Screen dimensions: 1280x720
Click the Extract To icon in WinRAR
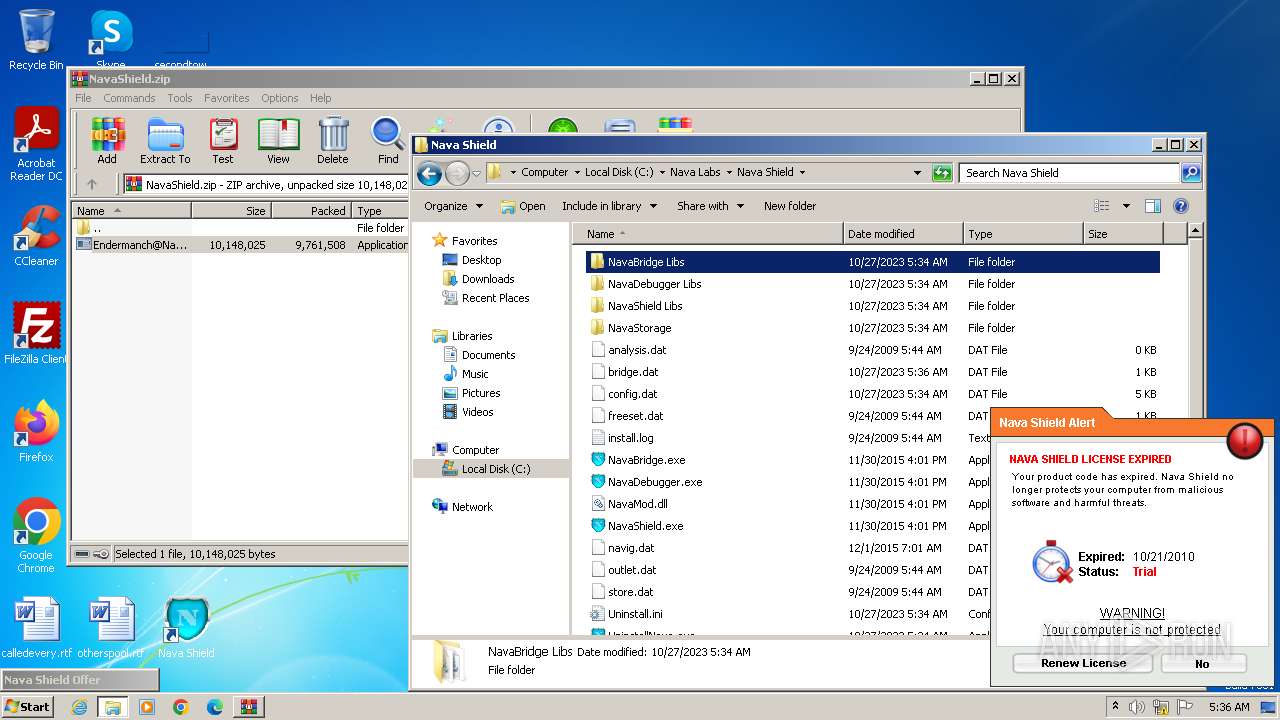(165, 141)
